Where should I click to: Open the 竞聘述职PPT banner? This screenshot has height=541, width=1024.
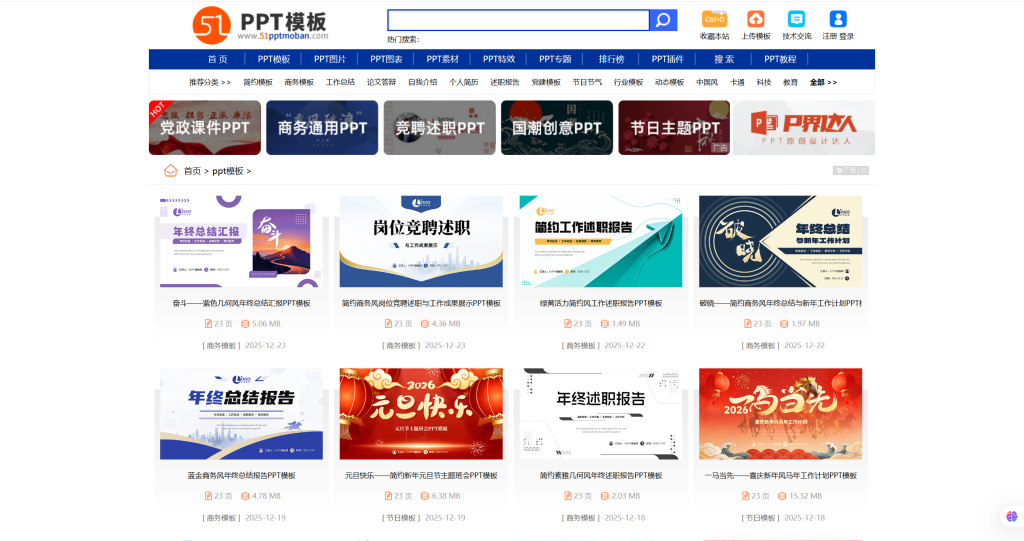[x=440, y=127]
